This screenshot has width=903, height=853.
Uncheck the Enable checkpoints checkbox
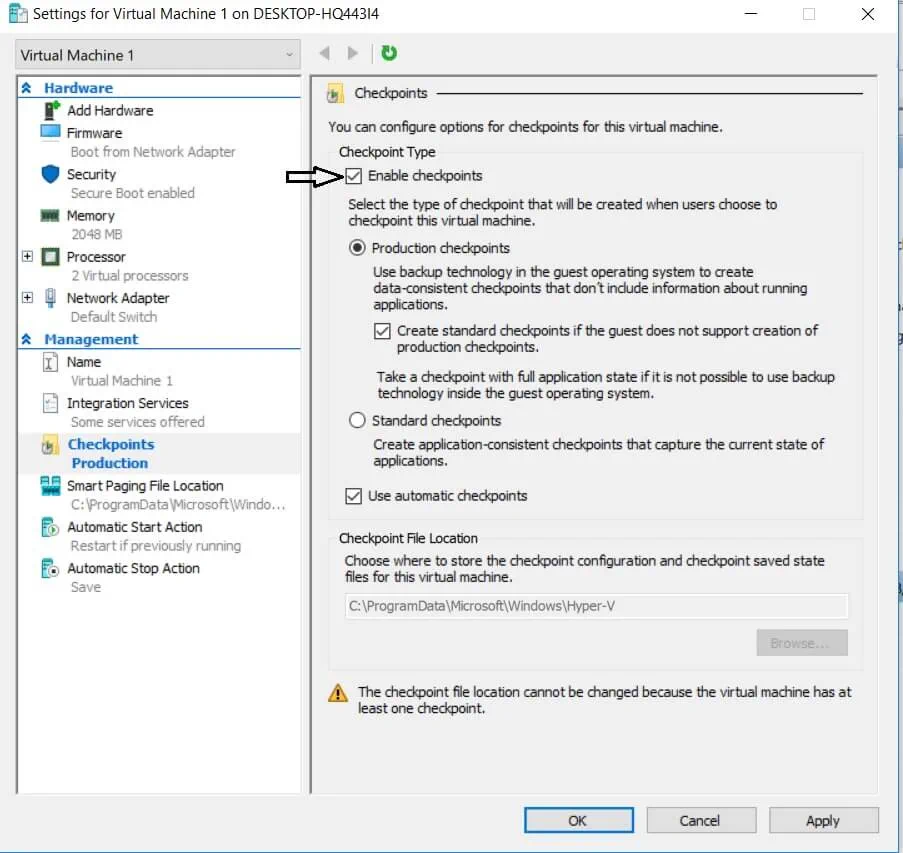click(x=354, y=176)
